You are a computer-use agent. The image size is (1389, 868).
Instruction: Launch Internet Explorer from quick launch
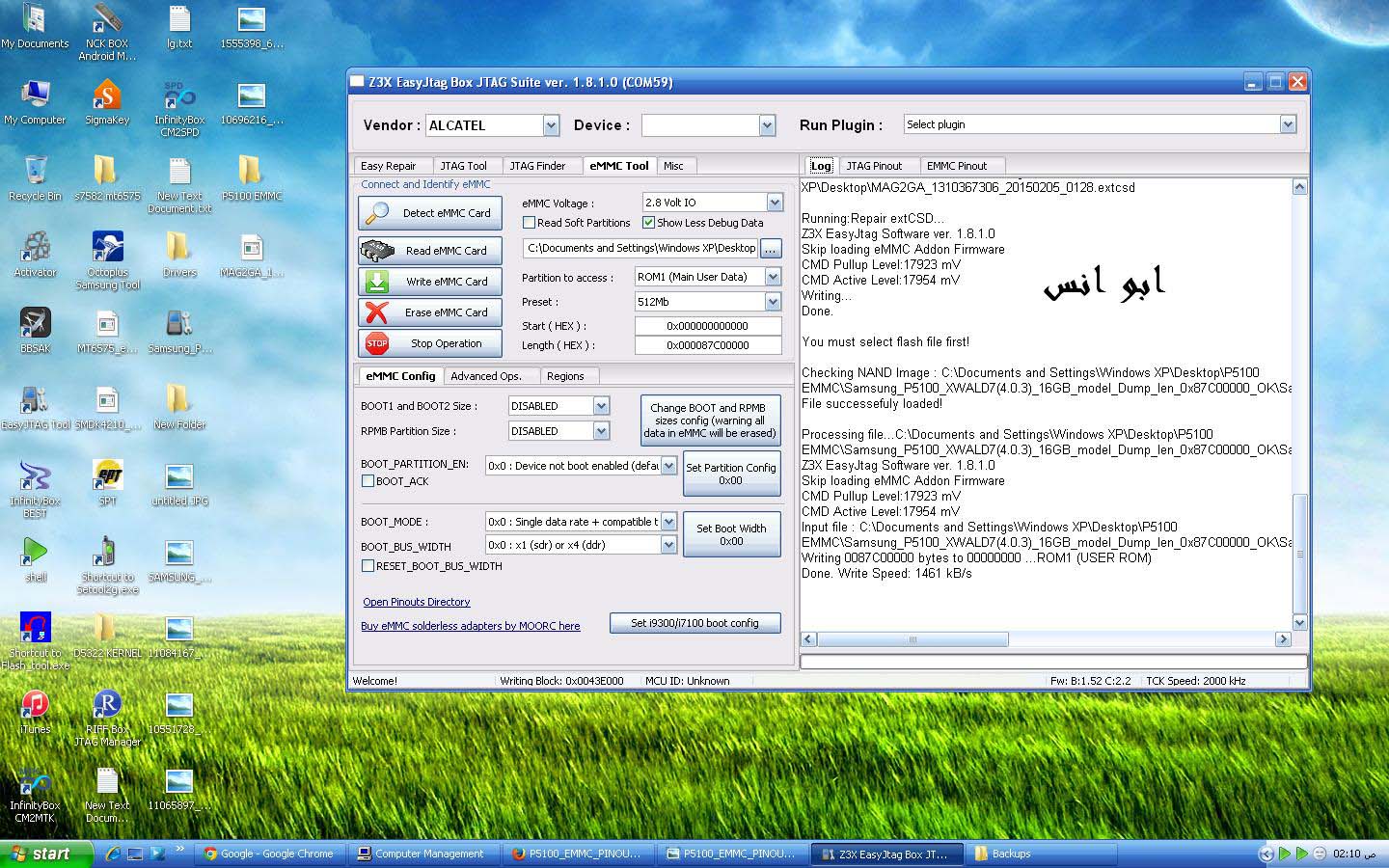tap(113, 854)
